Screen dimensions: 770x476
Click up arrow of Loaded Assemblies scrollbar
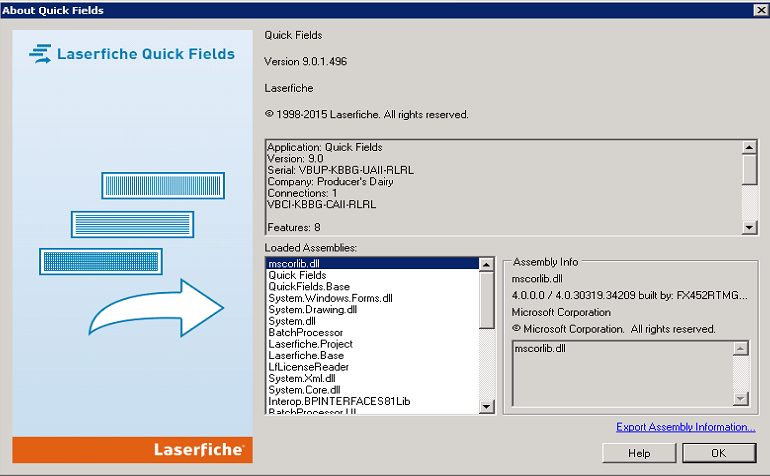[486, 264]
